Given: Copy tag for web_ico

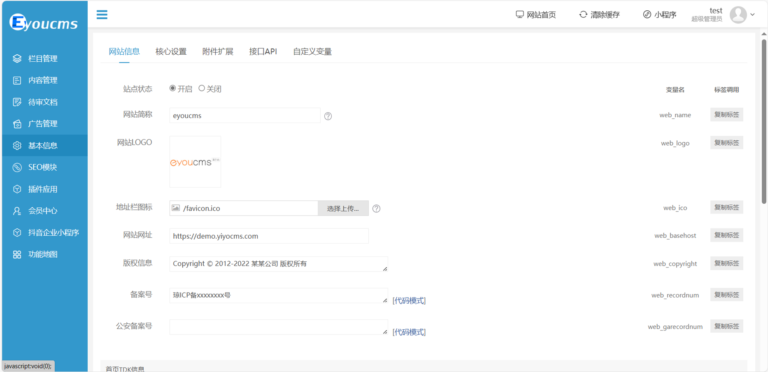Looking at the screenshot, I should (727, 207).
